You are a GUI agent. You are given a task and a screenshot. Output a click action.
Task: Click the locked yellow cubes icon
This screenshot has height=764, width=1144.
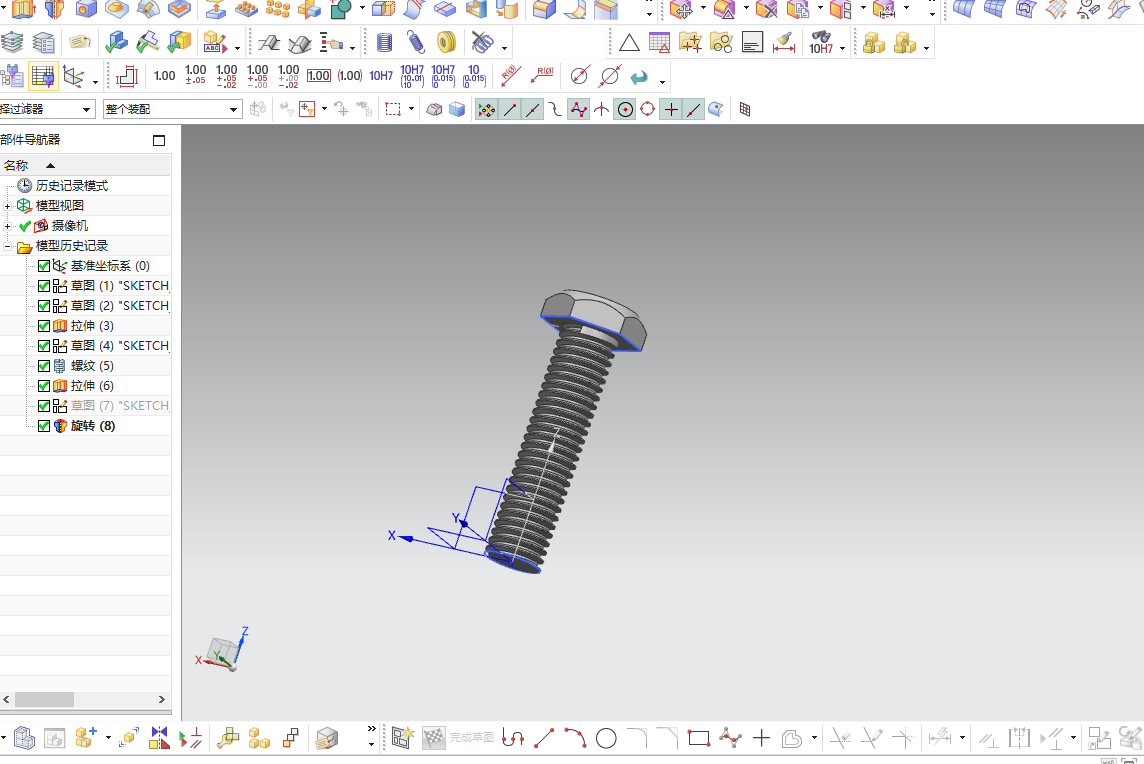(873, 43)
